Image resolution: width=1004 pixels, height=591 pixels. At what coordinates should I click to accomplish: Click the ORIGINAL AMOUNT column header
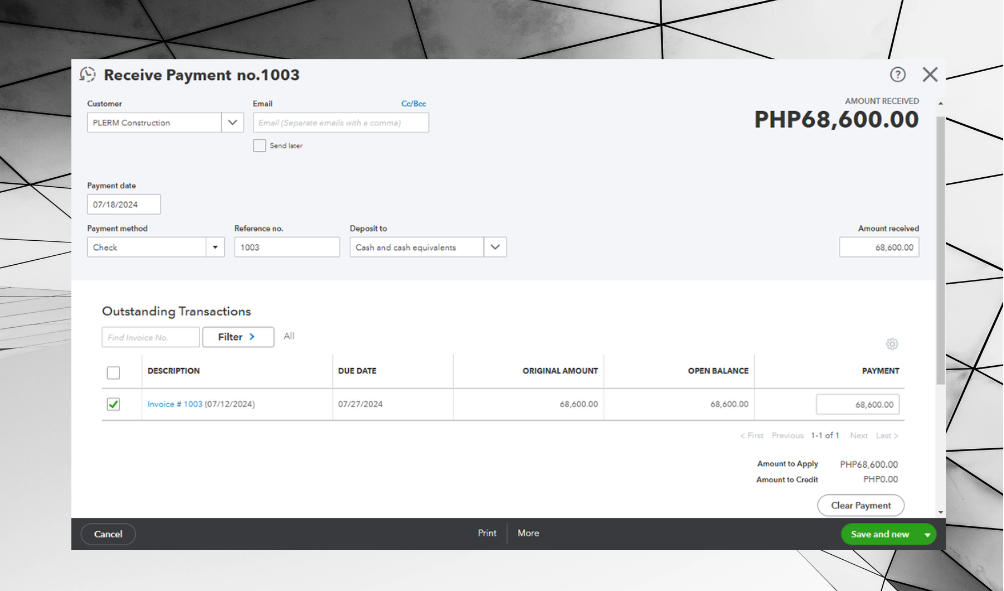click(x=560, y=371)
